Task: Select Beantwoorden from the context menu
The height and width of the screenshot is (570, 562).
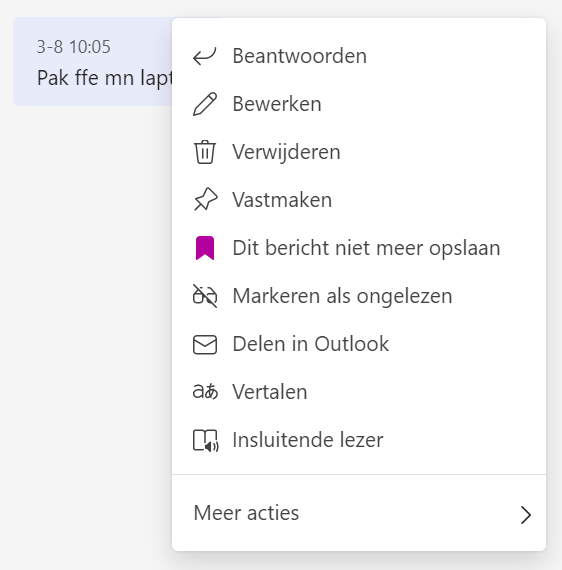Action: click(359, 56)
